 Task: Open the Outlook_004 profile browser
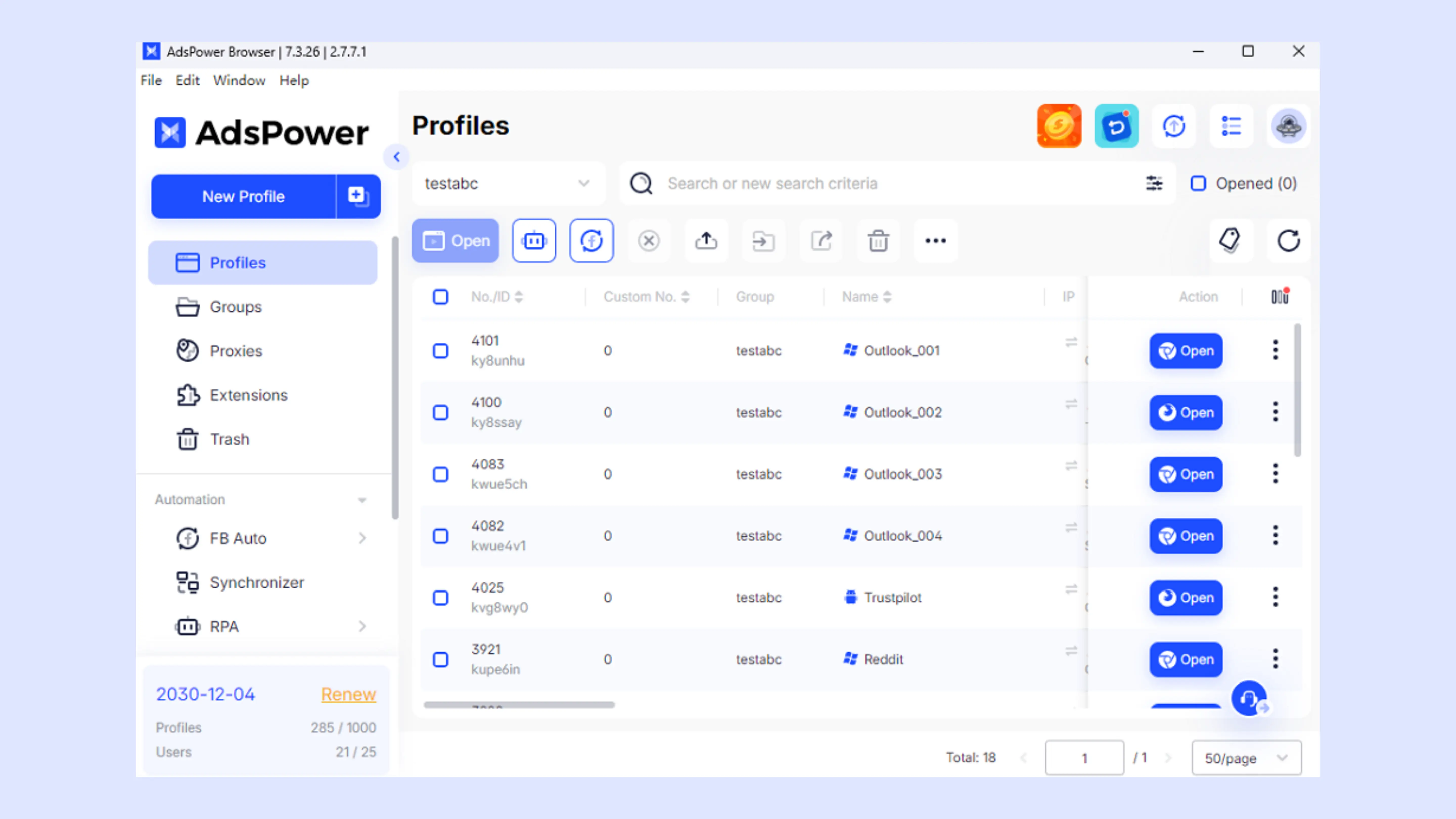[1186, 536]
